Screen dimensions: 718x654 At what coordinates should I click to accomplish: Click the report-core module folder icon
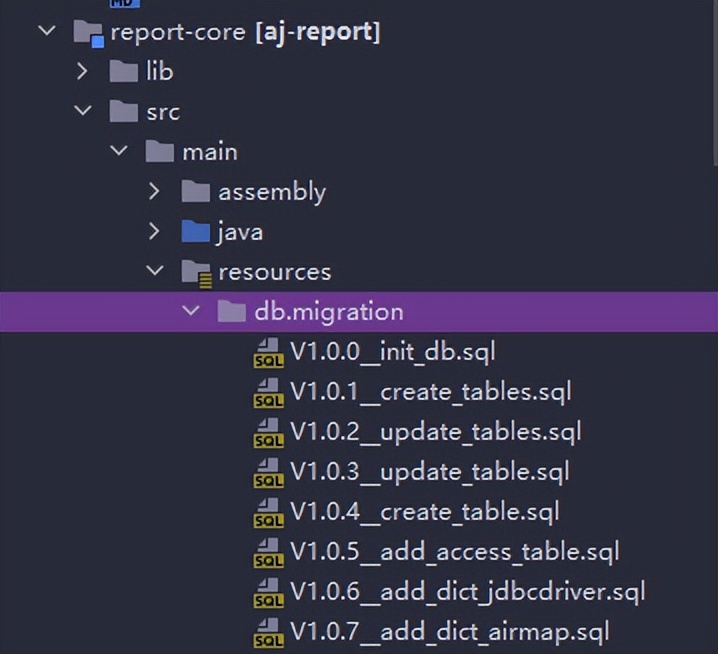(88, 32)
